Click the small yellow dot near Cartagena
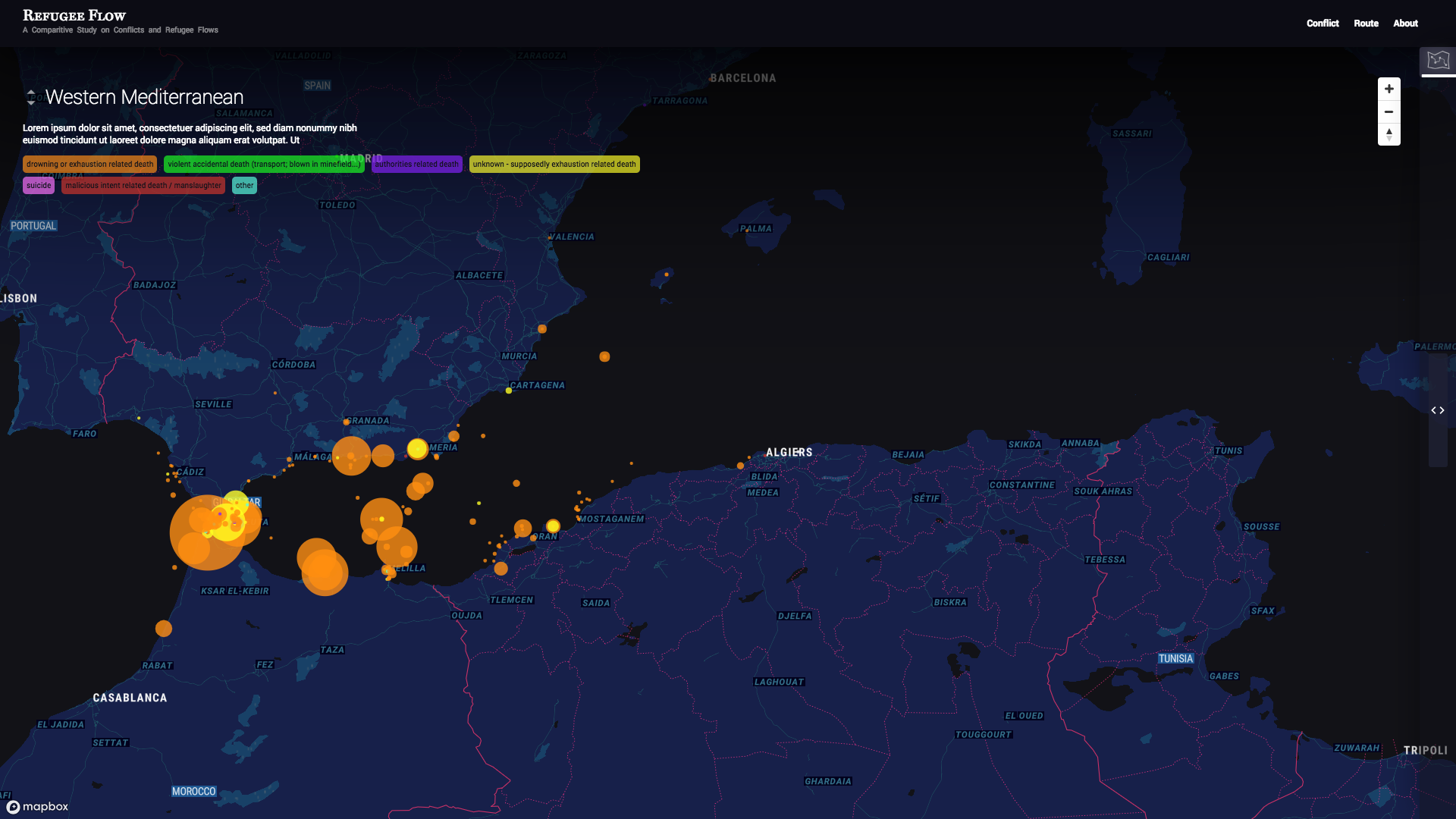Screen dimensions: 1456x819 pyautogui.click(x=509, y=391)
